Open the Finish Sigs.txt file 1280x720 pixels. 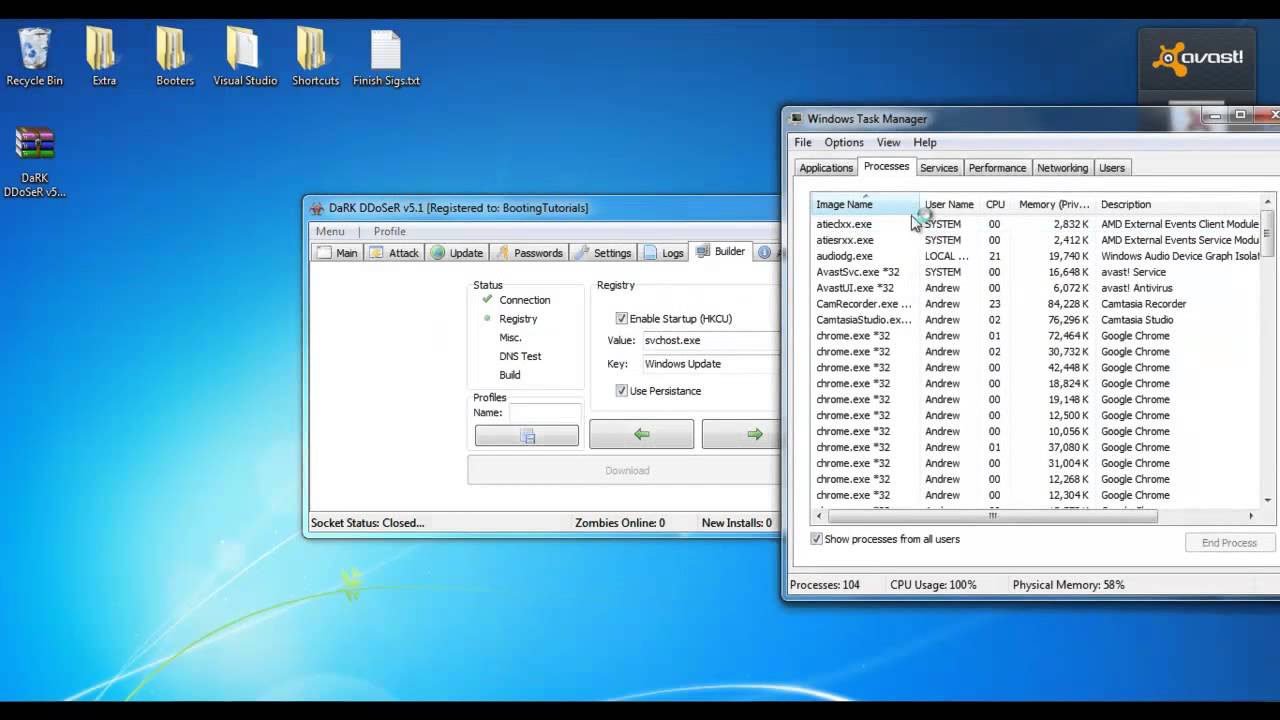386,56
